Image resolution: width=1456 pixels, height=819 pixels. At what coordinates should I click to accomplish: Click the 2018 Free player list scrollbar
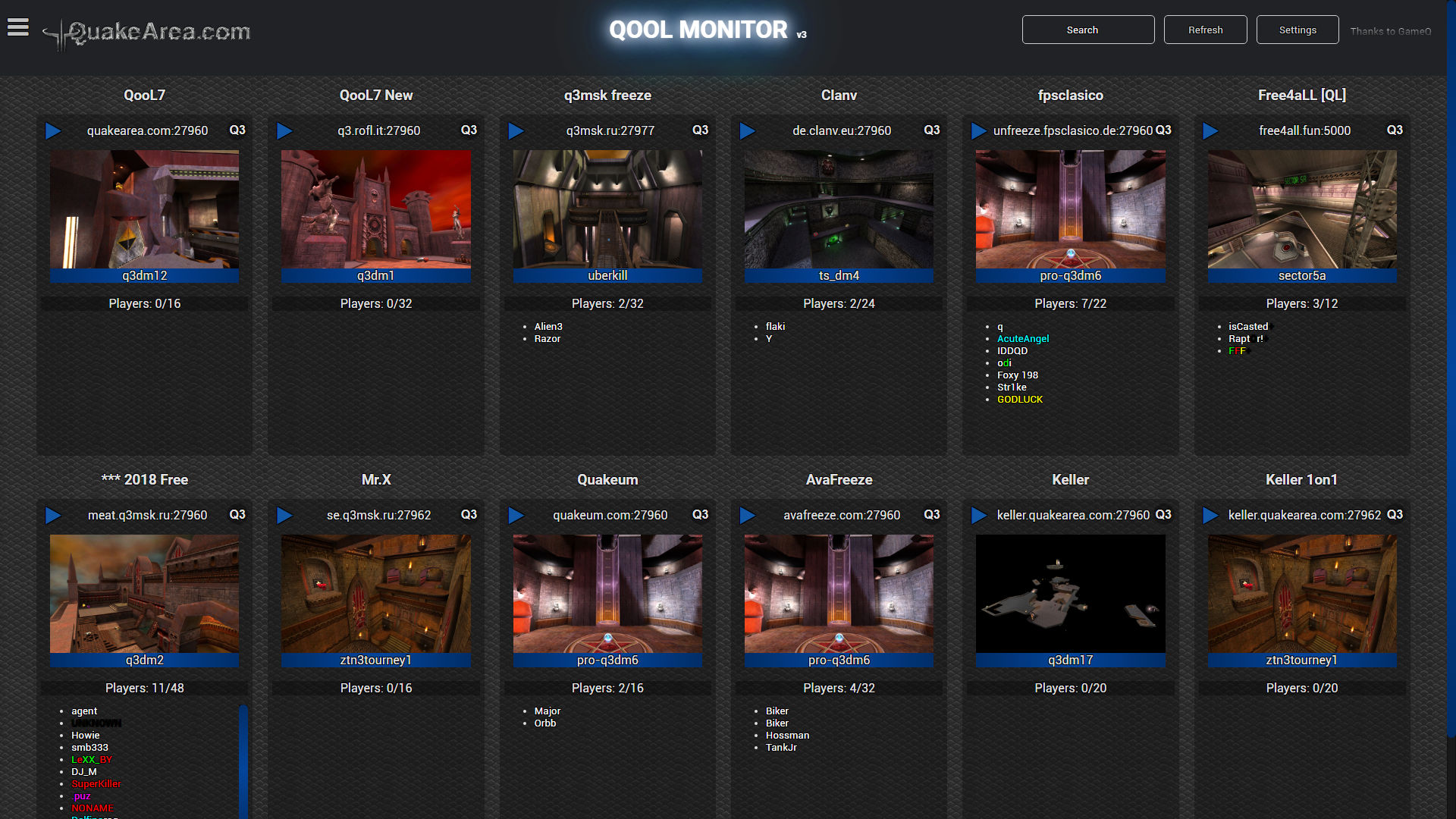243,761
